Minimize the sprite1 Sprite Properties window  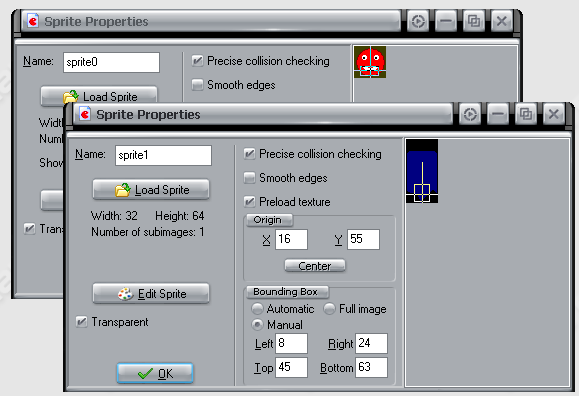click(x=497, y=114)
